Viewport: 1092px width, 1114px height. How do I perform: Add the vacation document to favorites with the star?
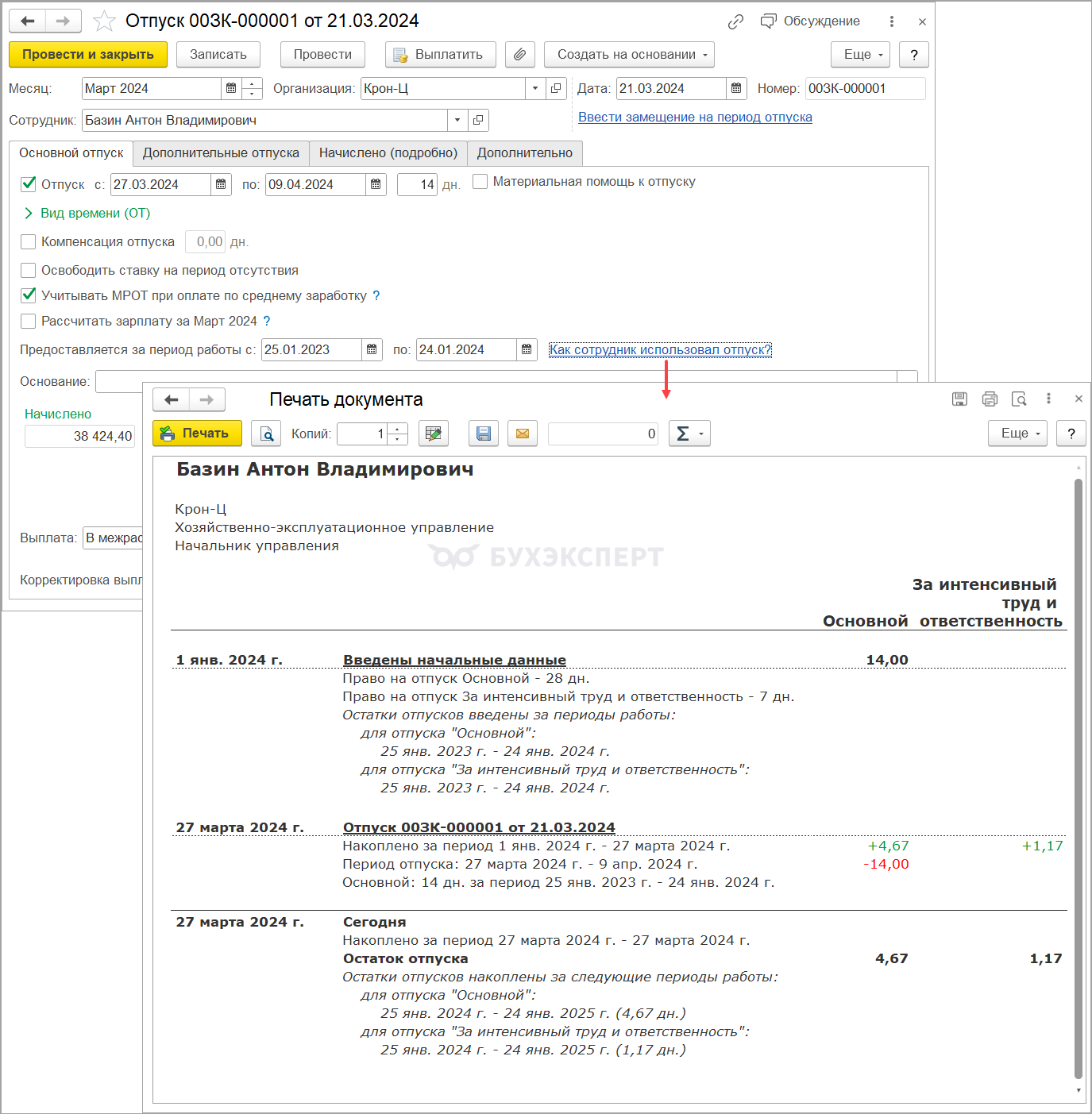104,21
